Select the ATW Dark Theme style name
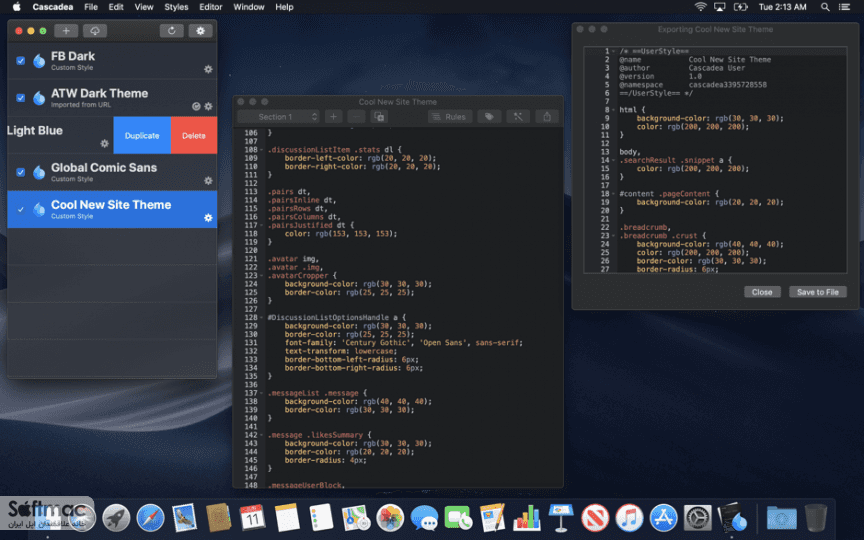This screenshot has height=540, width=864. pos(99,93)
